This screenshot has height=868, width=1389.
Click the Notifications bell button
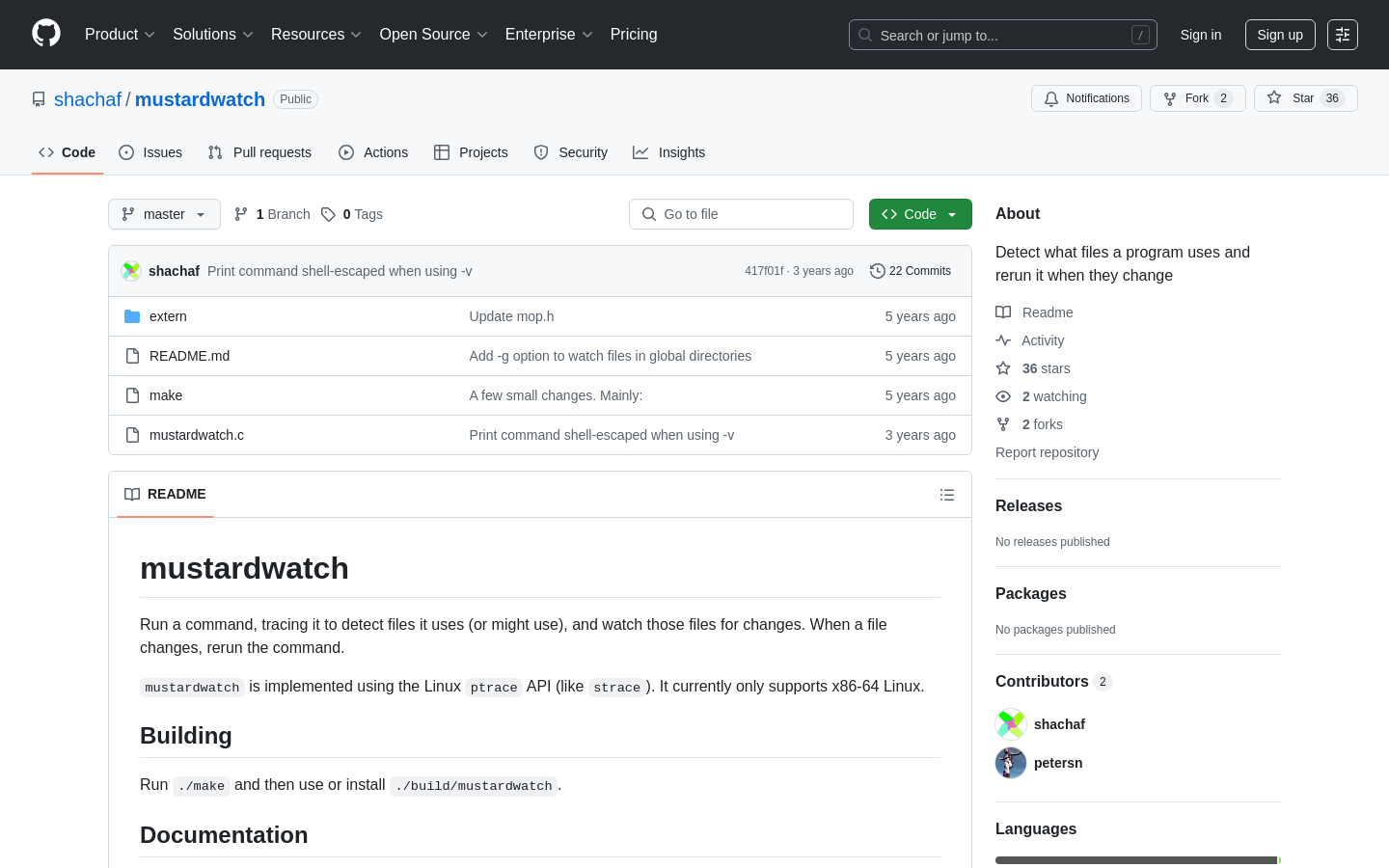[x=1086, y=98]
